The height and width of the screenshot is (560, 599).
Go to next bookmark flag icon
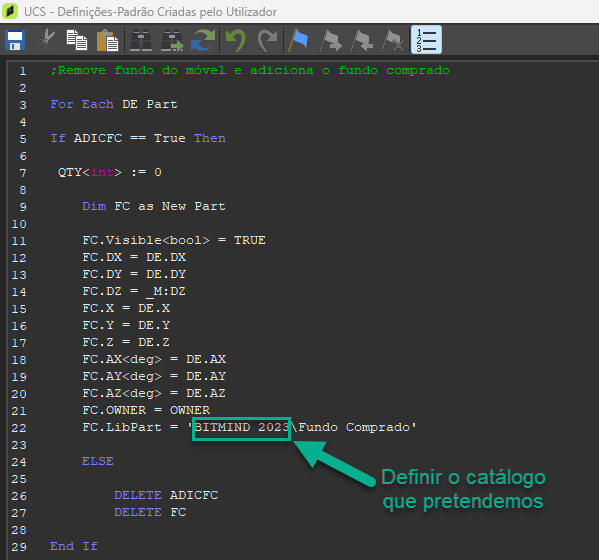[x=331, y=40]
